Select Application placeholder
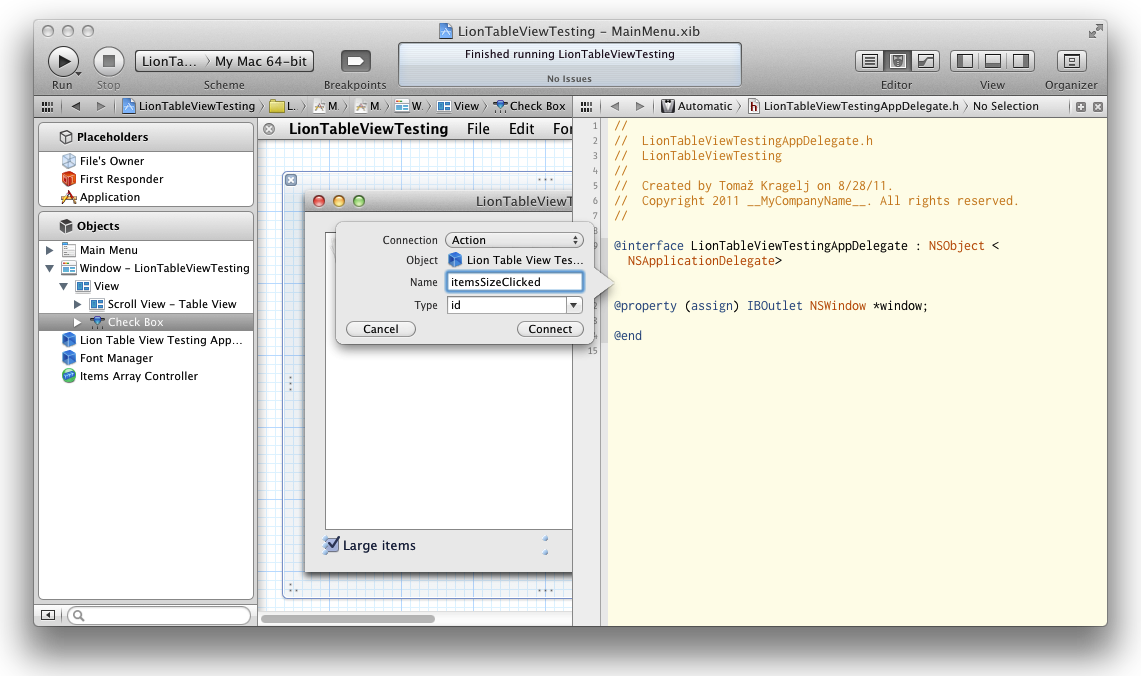Viewport: 1141px width, 676px height. point(109,197)
